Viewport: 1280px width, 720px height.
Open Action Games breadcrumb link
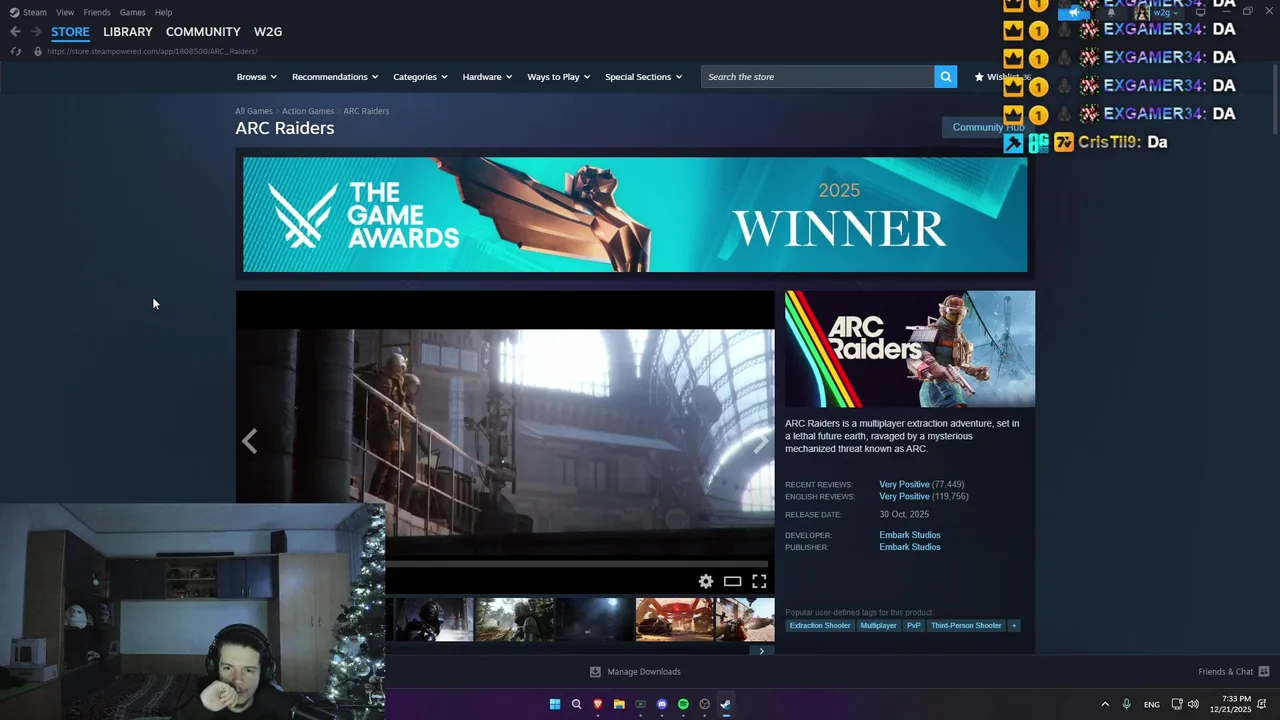(x=308, y=111)
